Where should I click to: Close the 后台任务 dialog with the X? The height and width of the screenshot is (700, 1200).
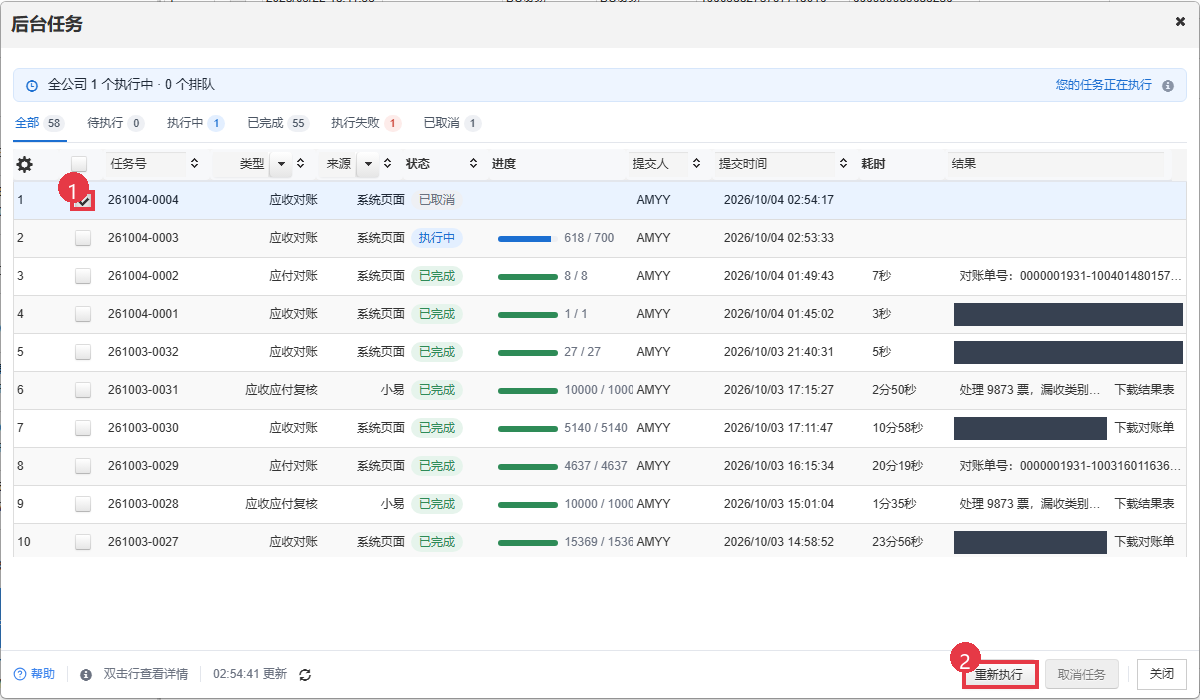coord(1180,21)
